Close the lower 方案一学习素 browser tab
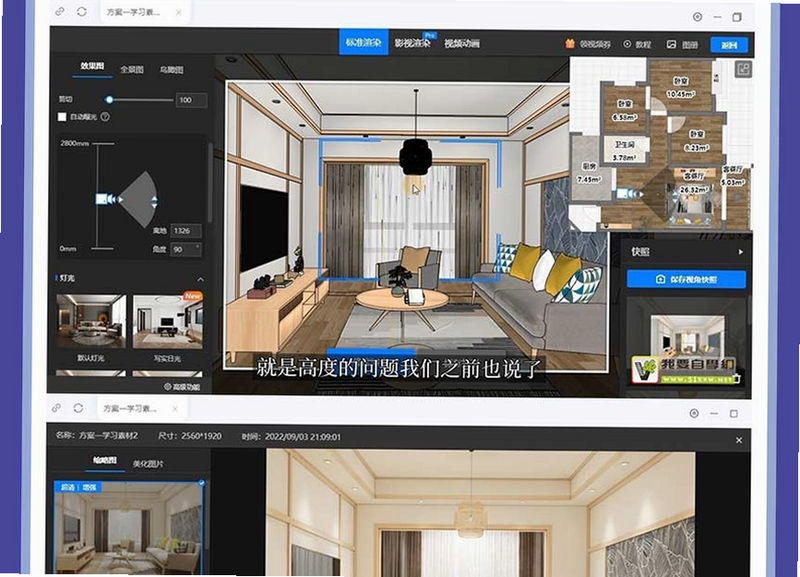Image resolution: width=800 pixels, height=577 pixels. click(175, 409)
